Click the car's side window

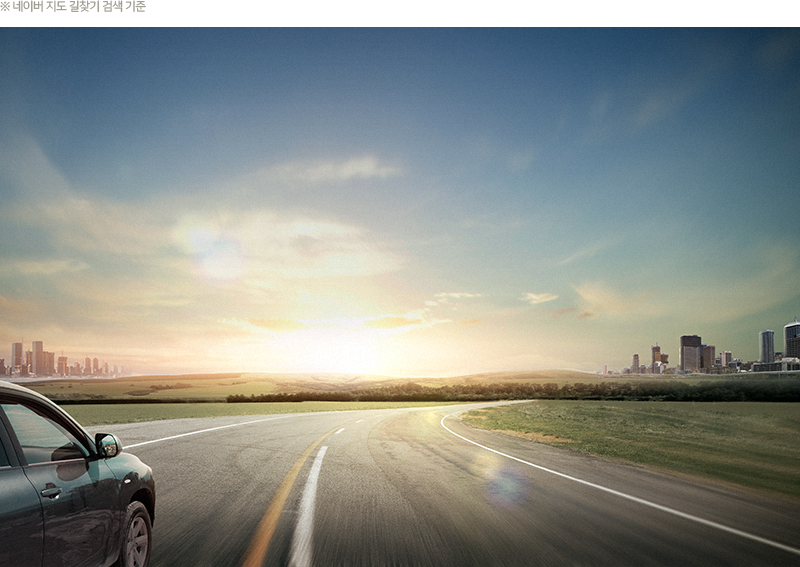(40, 433)
